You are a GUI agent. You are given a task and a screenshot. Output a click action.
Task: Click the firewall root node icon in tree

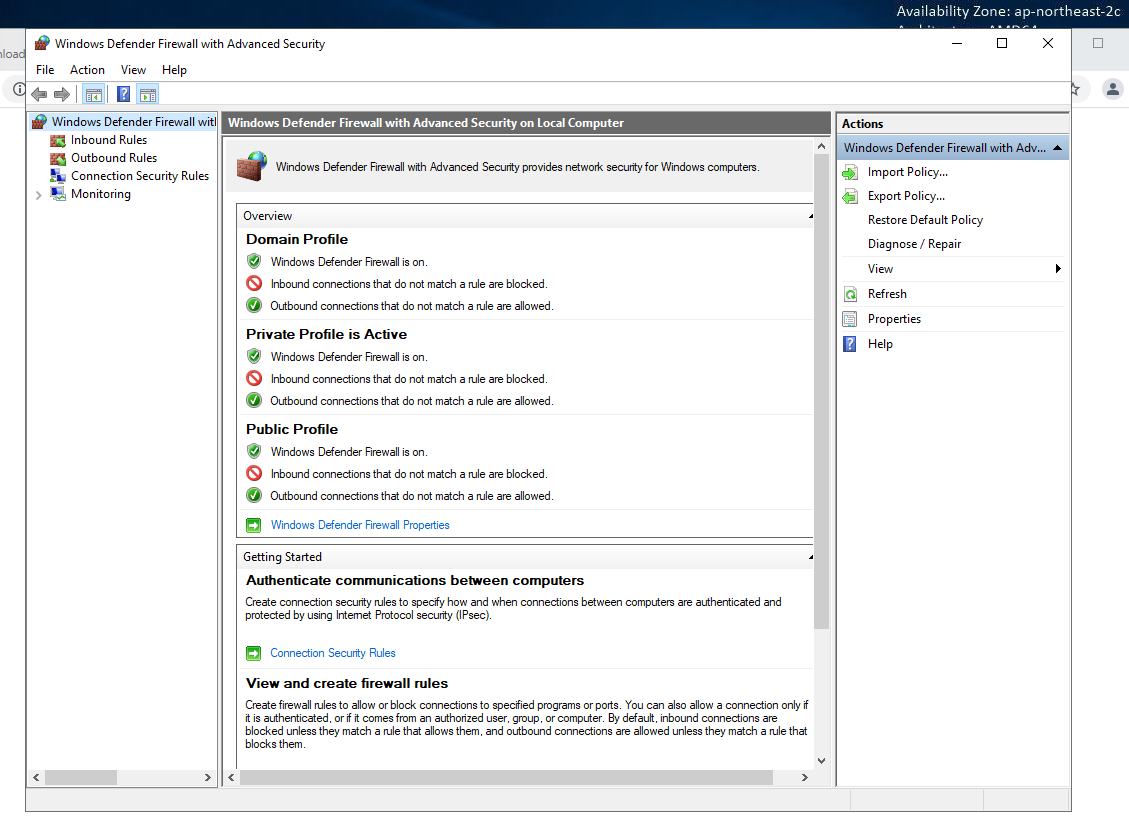pos(40,122)
